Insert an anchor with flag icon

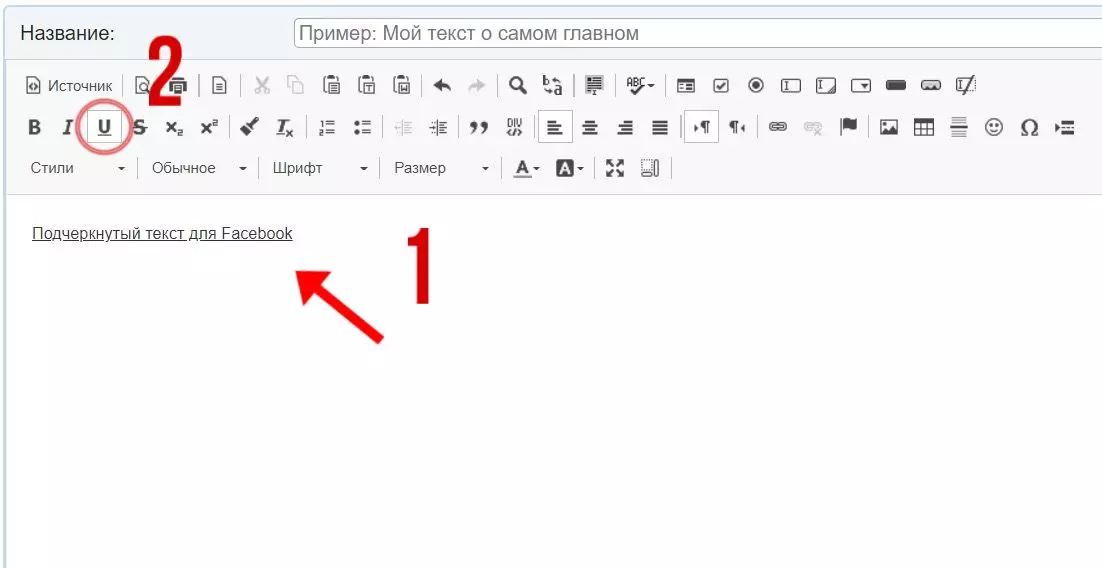pyautogui.click(x=848, y=127)
